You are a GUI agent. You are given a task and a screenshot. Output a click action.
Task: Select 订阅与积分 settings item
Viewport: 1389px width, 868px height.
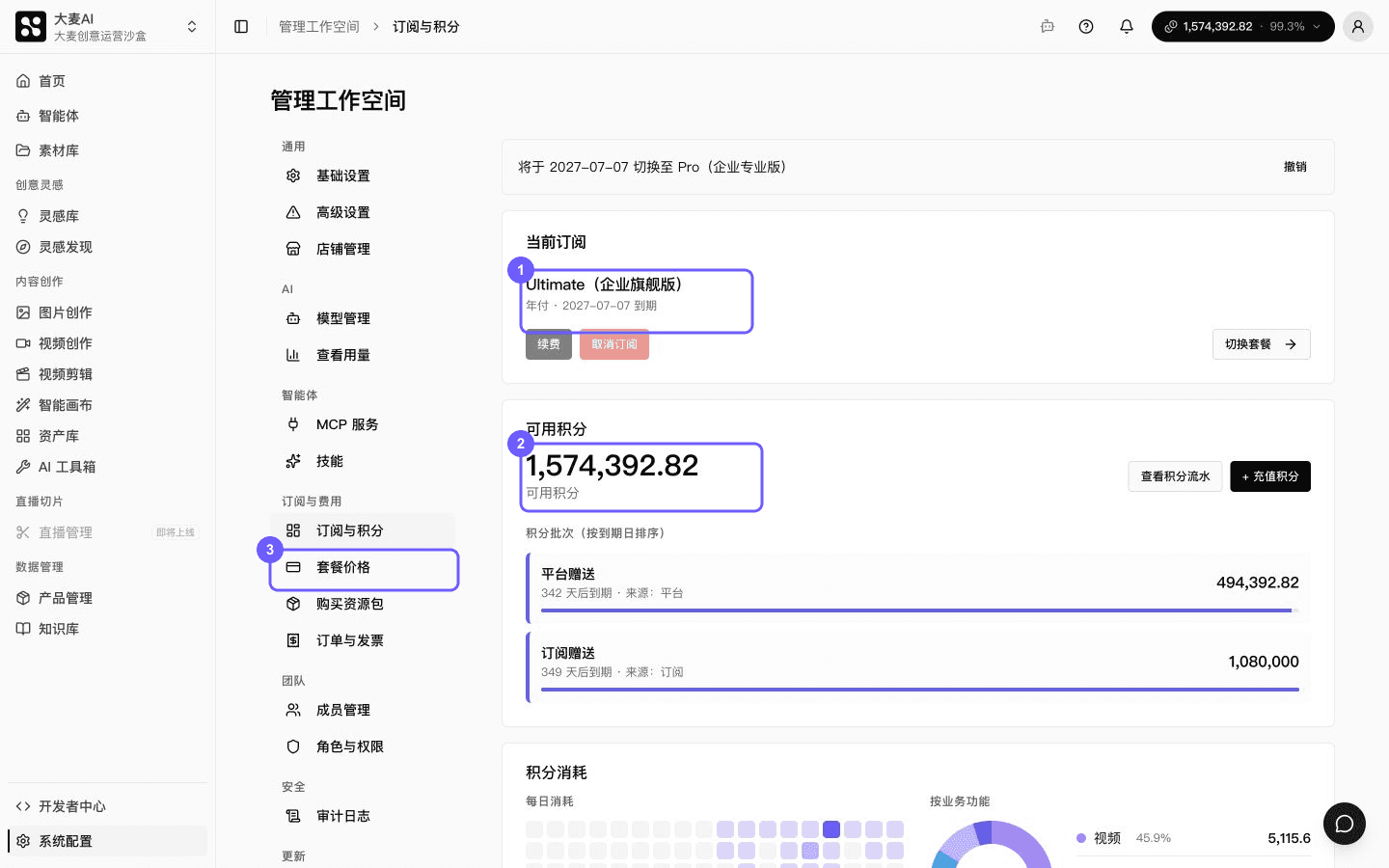[x=363, y=530]
